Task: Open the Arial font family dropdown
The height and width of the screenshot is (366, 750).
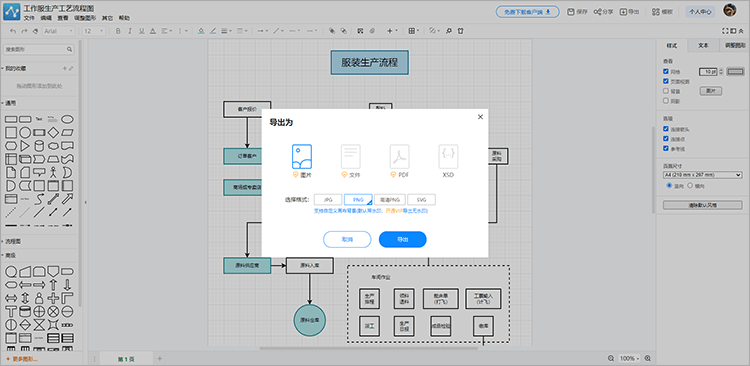Action: click(x=59, y=31)
